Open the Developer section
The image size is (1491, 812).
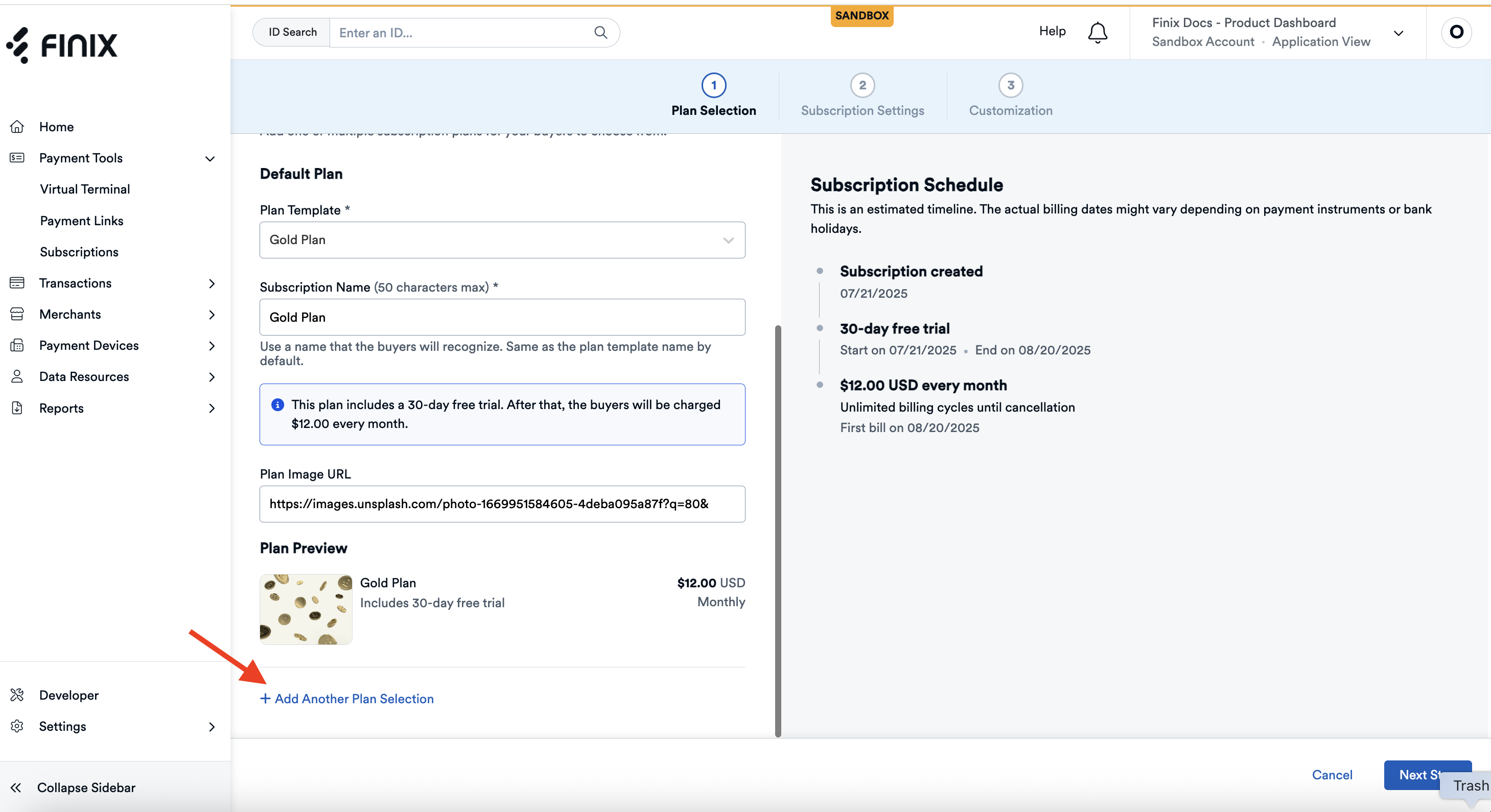[69, 695]
